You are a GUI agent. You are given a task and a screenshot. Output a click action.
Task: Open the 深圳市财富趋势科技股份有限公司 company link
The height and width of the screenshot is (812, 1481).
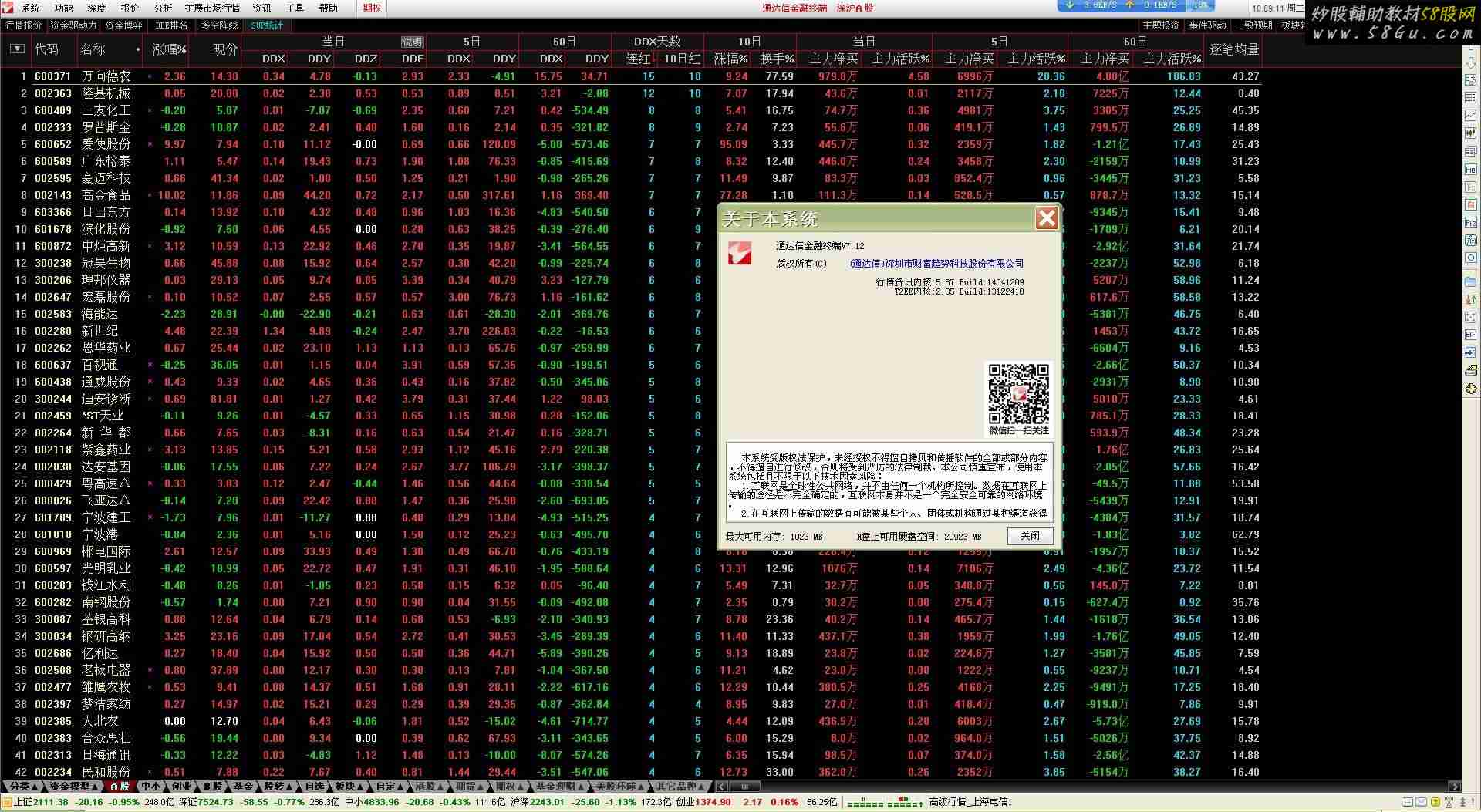tap(936, 264)
